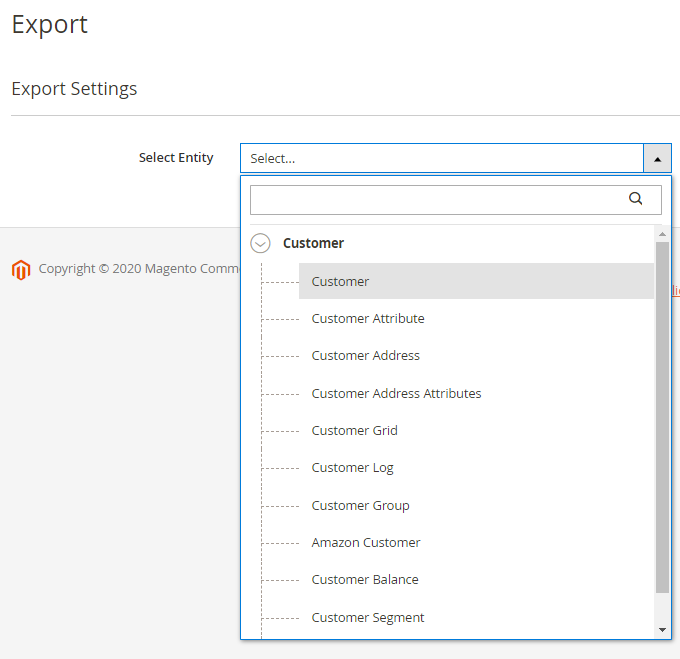Click the Customer group header label
The image size is (680, 659).
click(x=313, y=243)
